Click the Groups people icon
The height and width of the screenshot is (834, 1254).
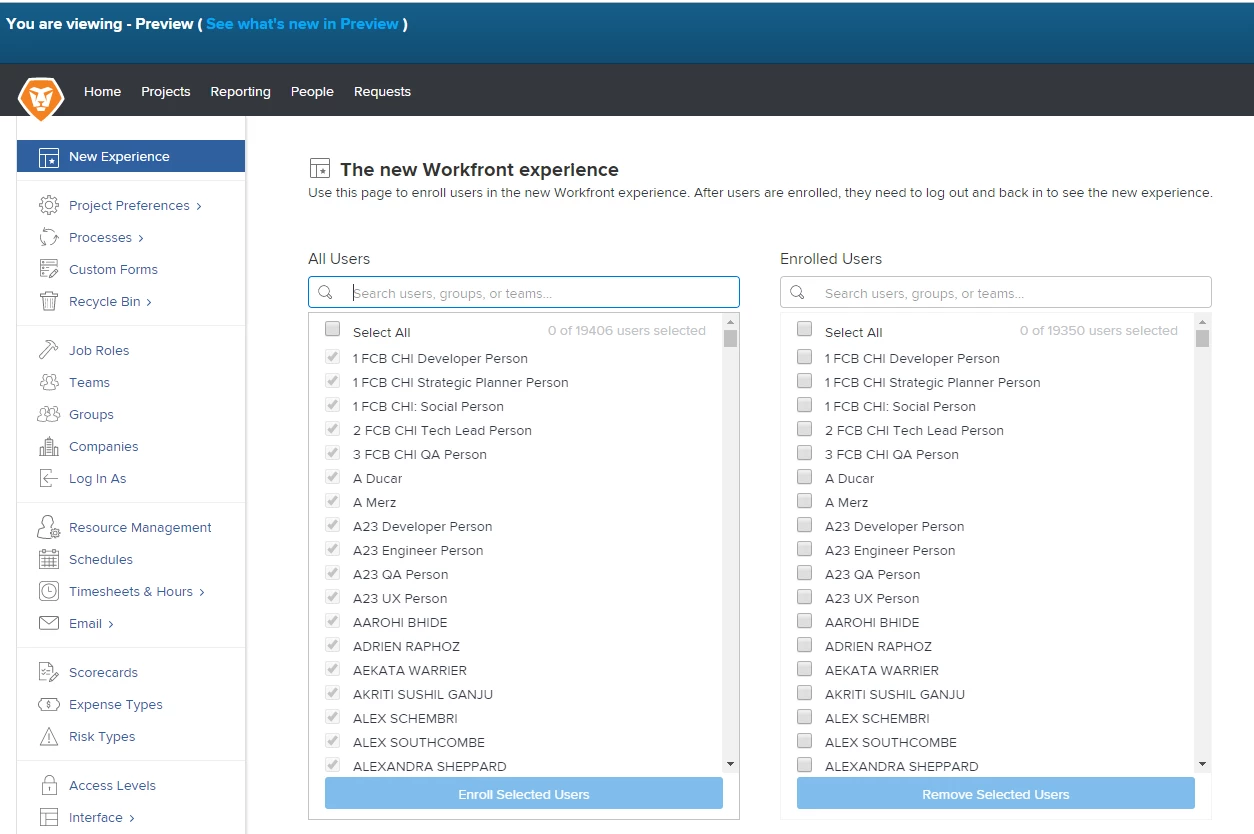tap(48, 414)
